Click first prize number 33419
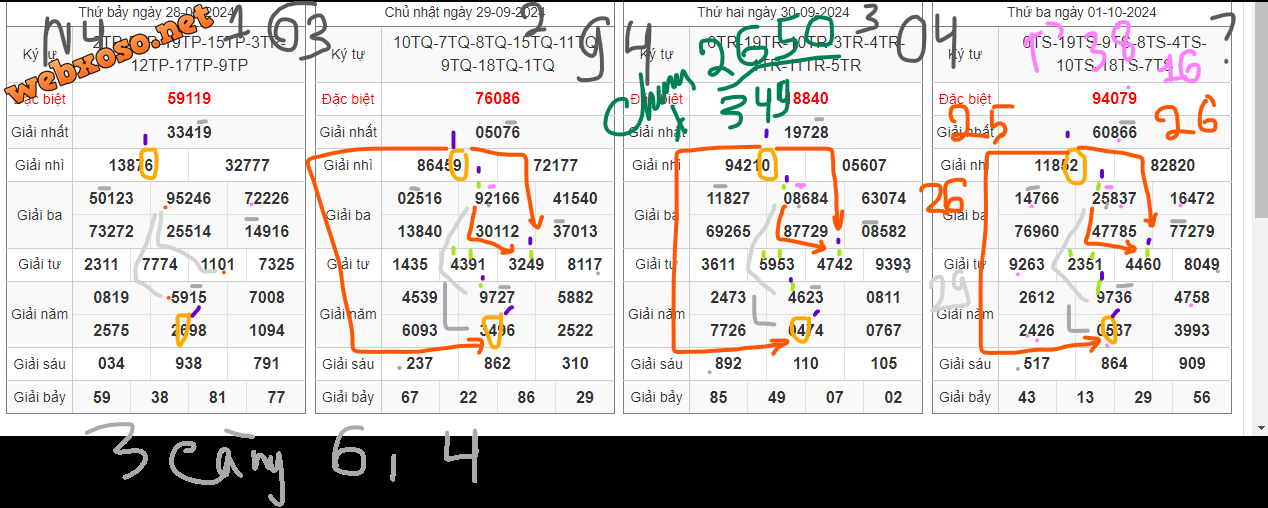The image size is (1268, 508). (x=189, y=132)
